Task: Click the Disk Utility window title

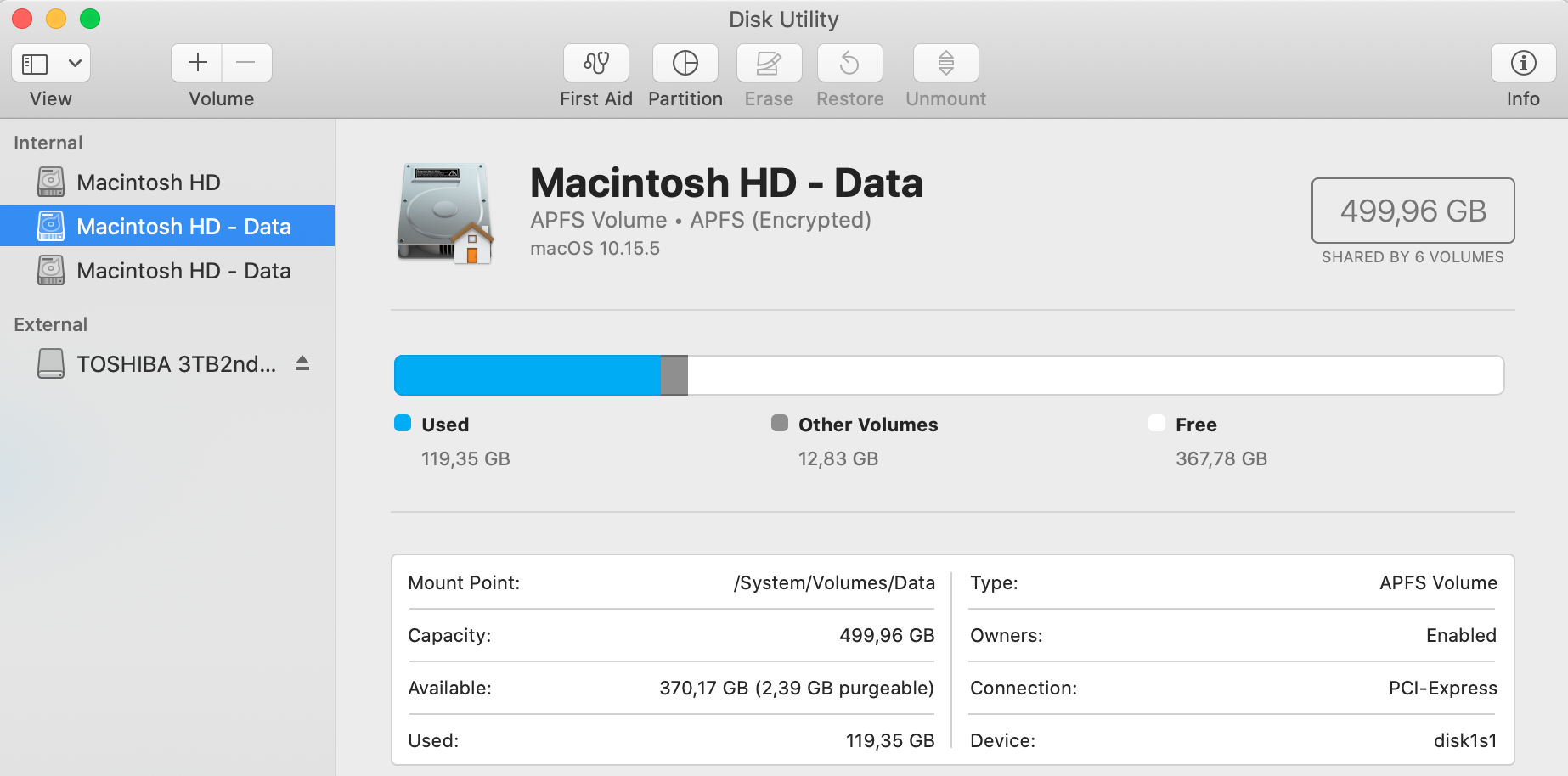Action: [x=783, y=20]
